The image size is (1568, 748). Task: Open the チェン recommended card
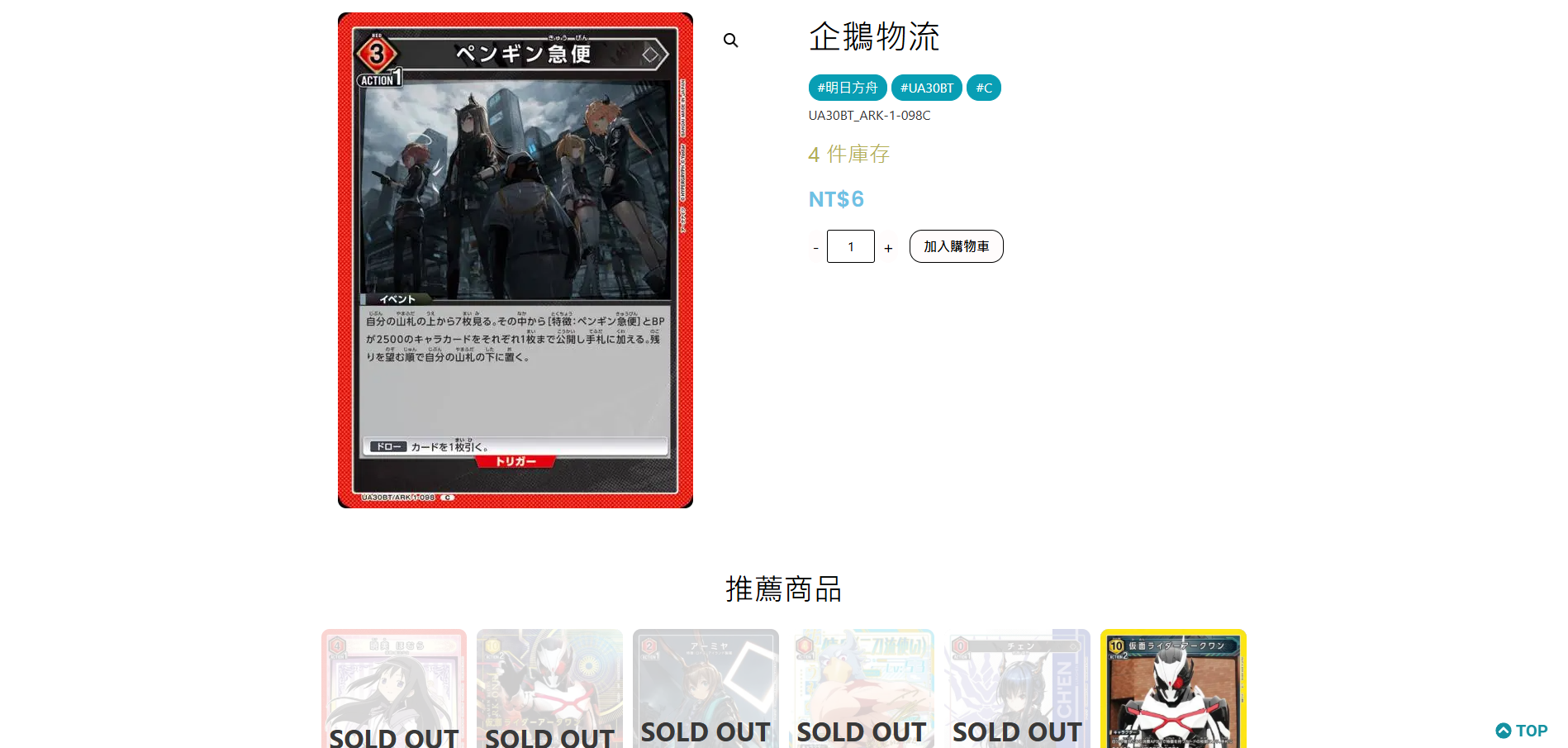(1017, 688)
